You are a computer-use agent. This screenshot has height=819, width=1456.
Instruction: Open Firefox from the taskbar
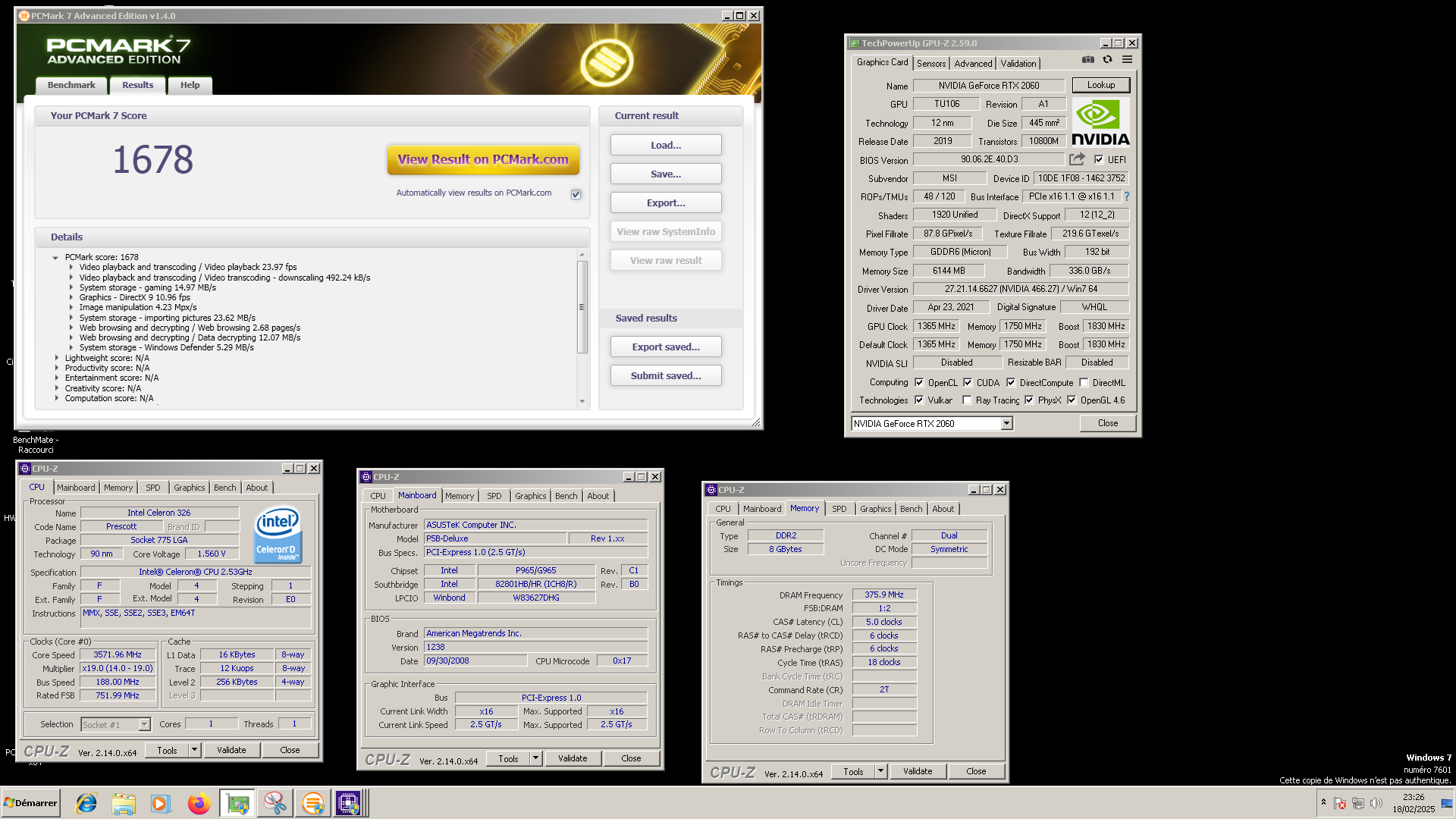click(x=199, y=803)
